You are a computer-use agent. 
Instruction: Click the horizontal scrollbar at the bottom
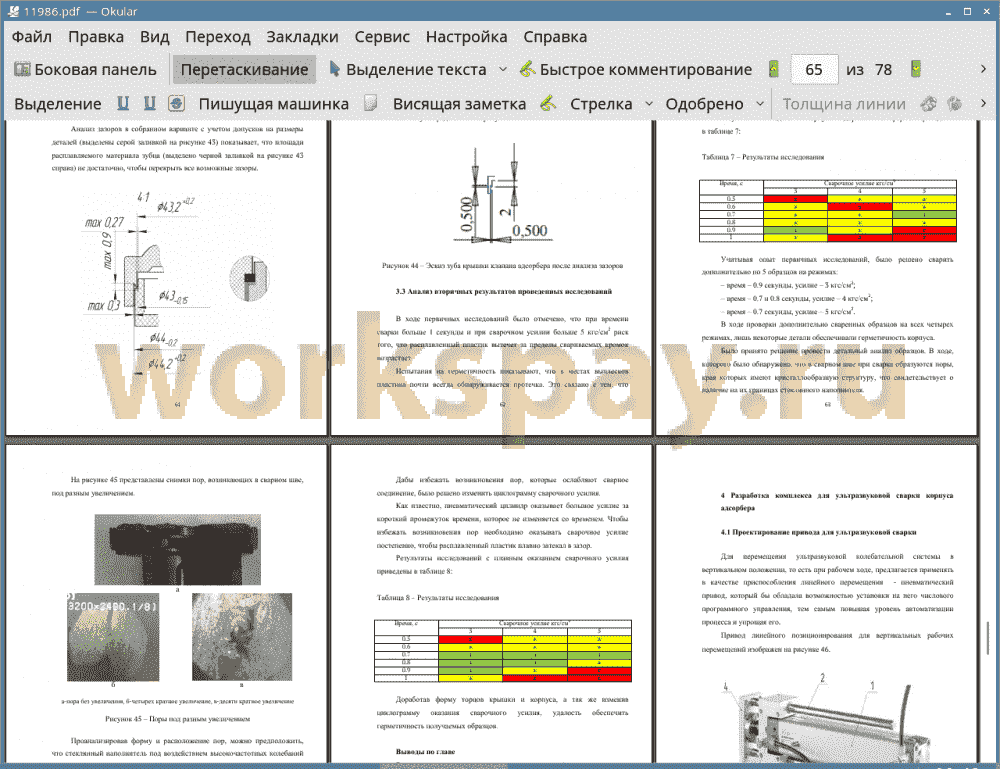point(443,765)
